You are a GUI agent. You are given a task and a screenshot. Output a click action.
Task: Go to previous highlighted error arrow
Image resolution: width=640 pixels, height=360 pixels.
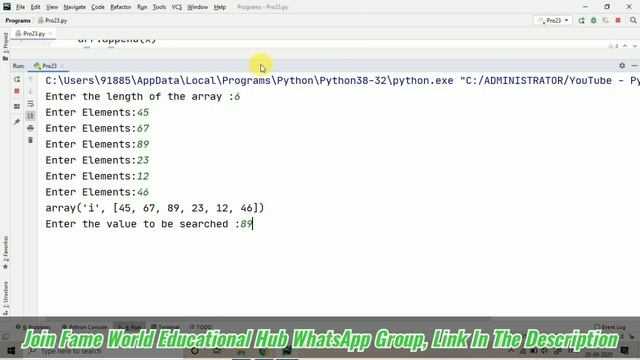[x=625, y=46]
